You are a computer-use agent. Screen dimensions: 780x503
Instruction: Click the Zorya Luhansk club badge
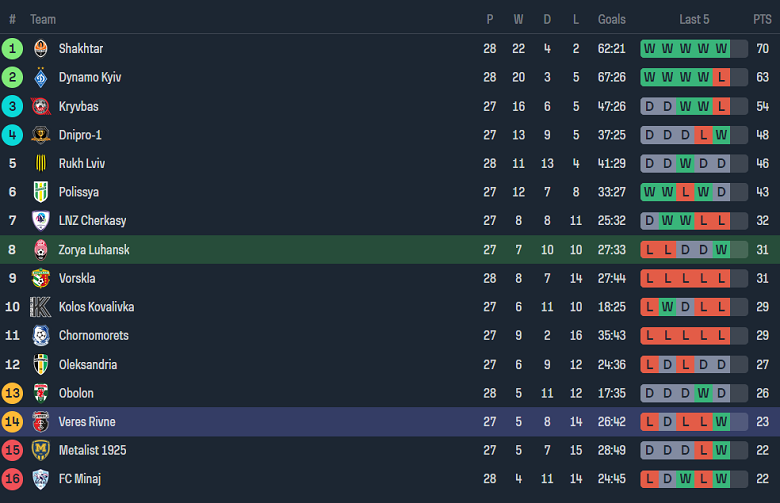[x=41, y=250]
